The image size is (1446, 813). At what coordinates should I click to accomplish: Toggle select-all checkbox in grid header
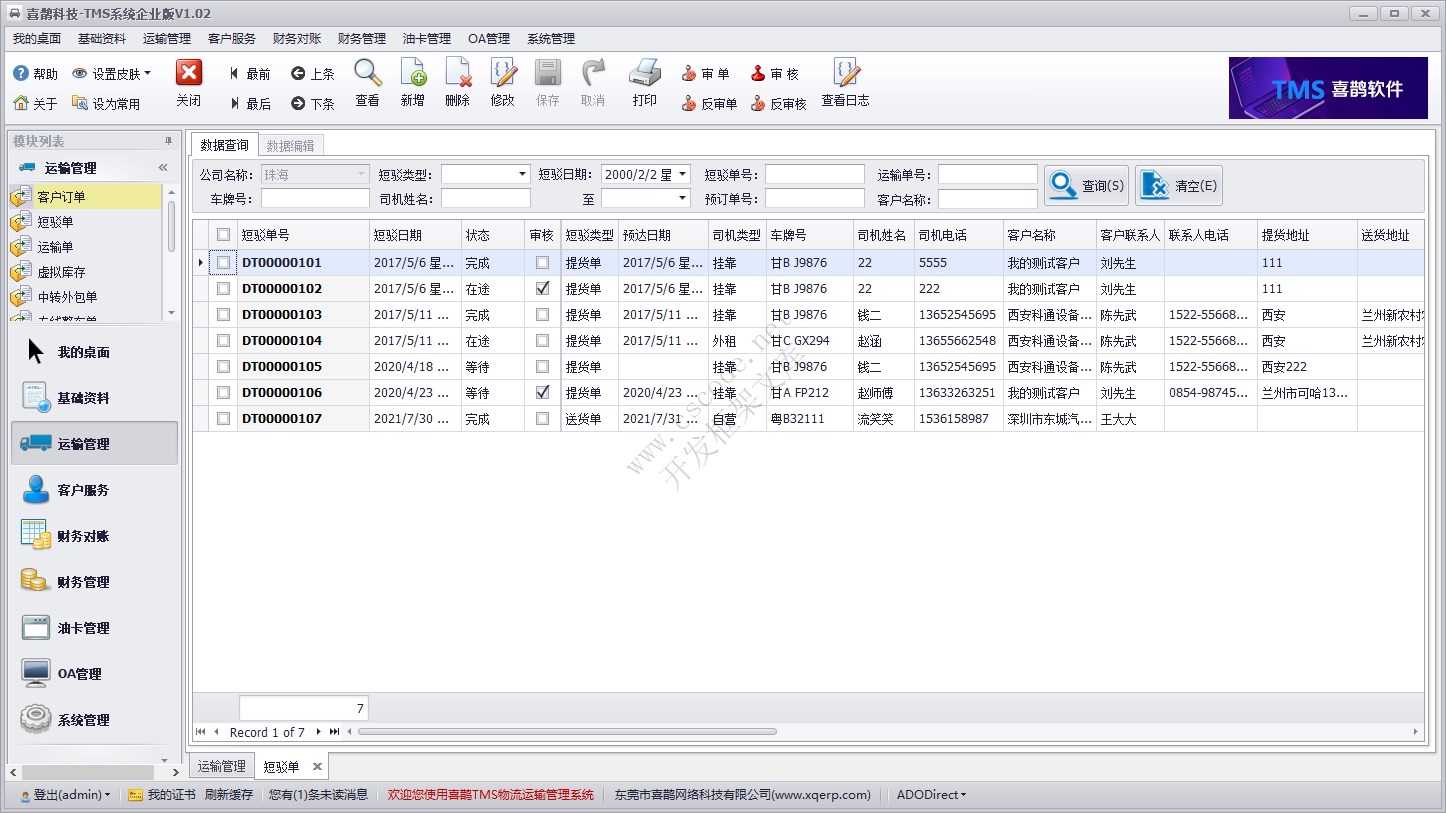tap(223, 235)
